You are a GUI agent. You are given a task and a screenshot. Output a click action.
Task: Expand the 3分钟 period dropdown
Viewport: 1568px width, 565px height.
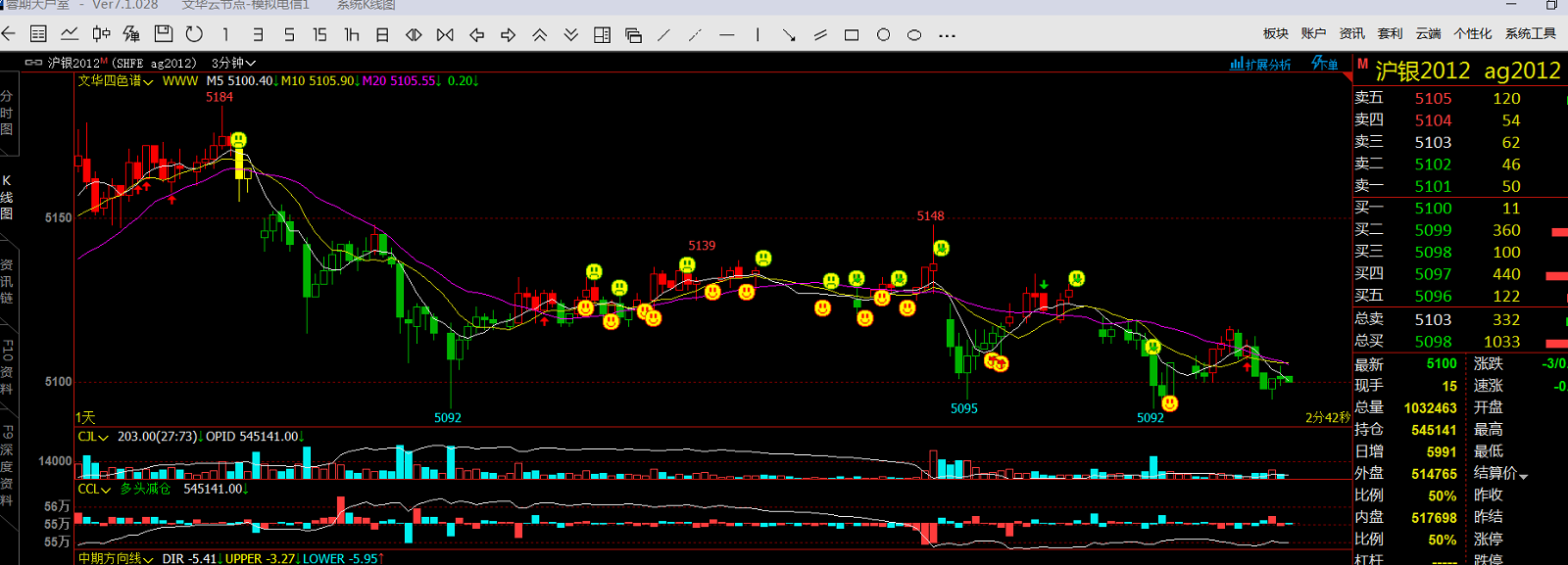(x=233, y=63)
